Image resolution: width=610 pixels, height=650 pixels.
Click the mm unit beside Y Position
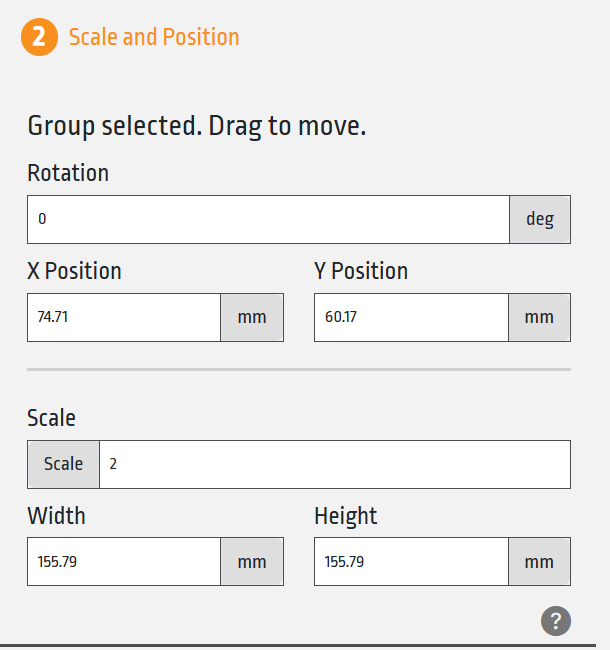[x=539, y=318]
